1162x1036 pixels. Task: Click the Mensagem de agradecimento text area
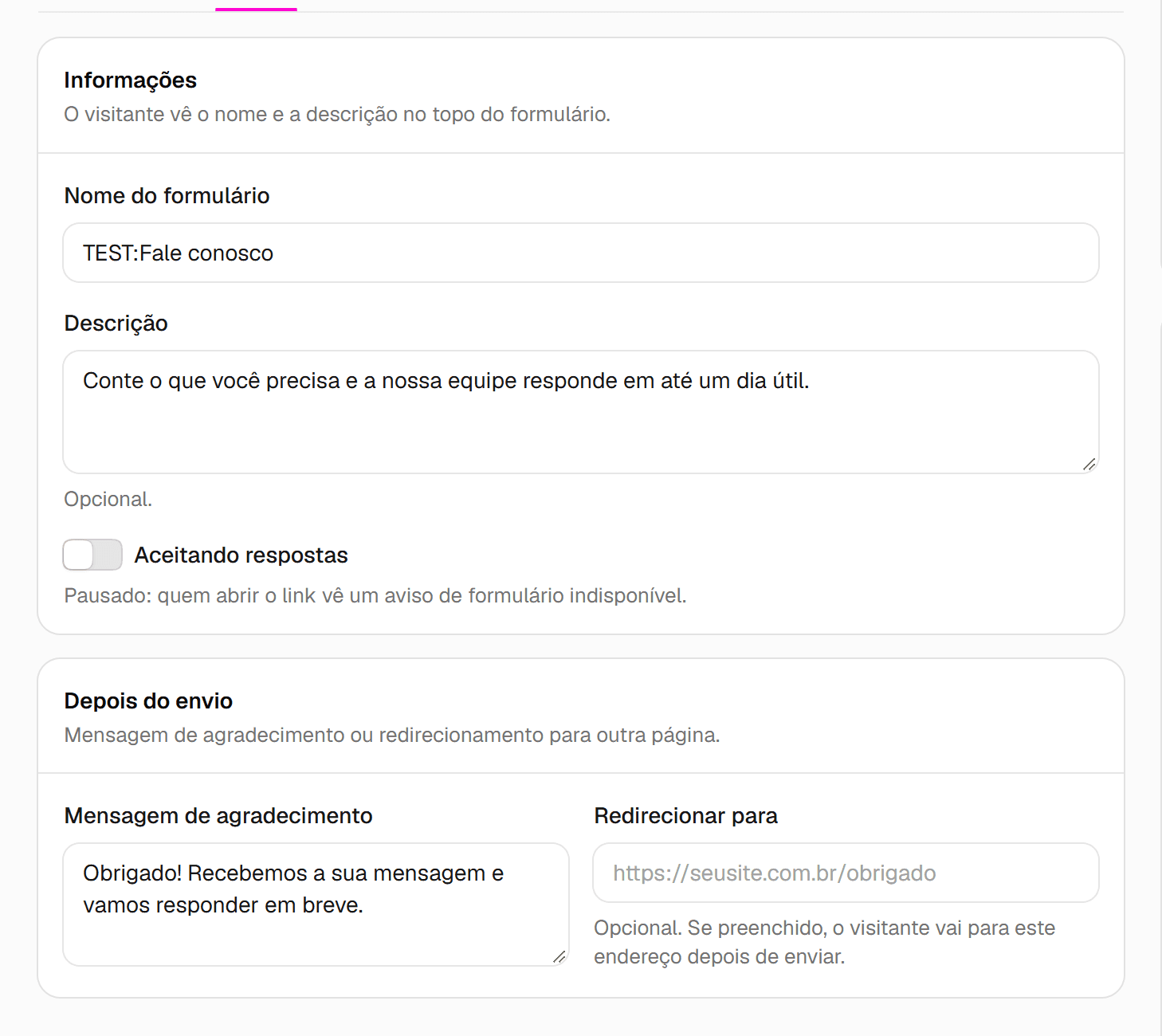pyautogui.click(x=316, y=905)
